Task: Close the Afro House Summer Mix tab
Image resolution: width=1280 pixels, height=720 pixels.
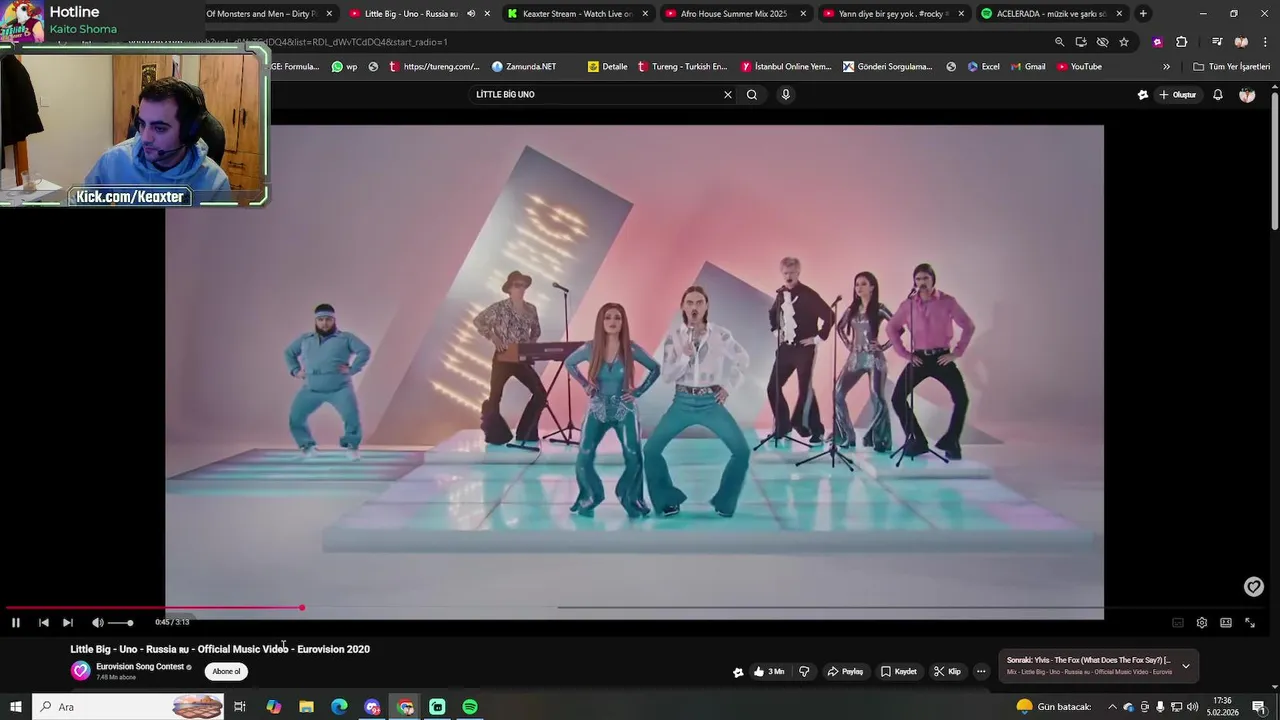Action: tap(803, 14)
